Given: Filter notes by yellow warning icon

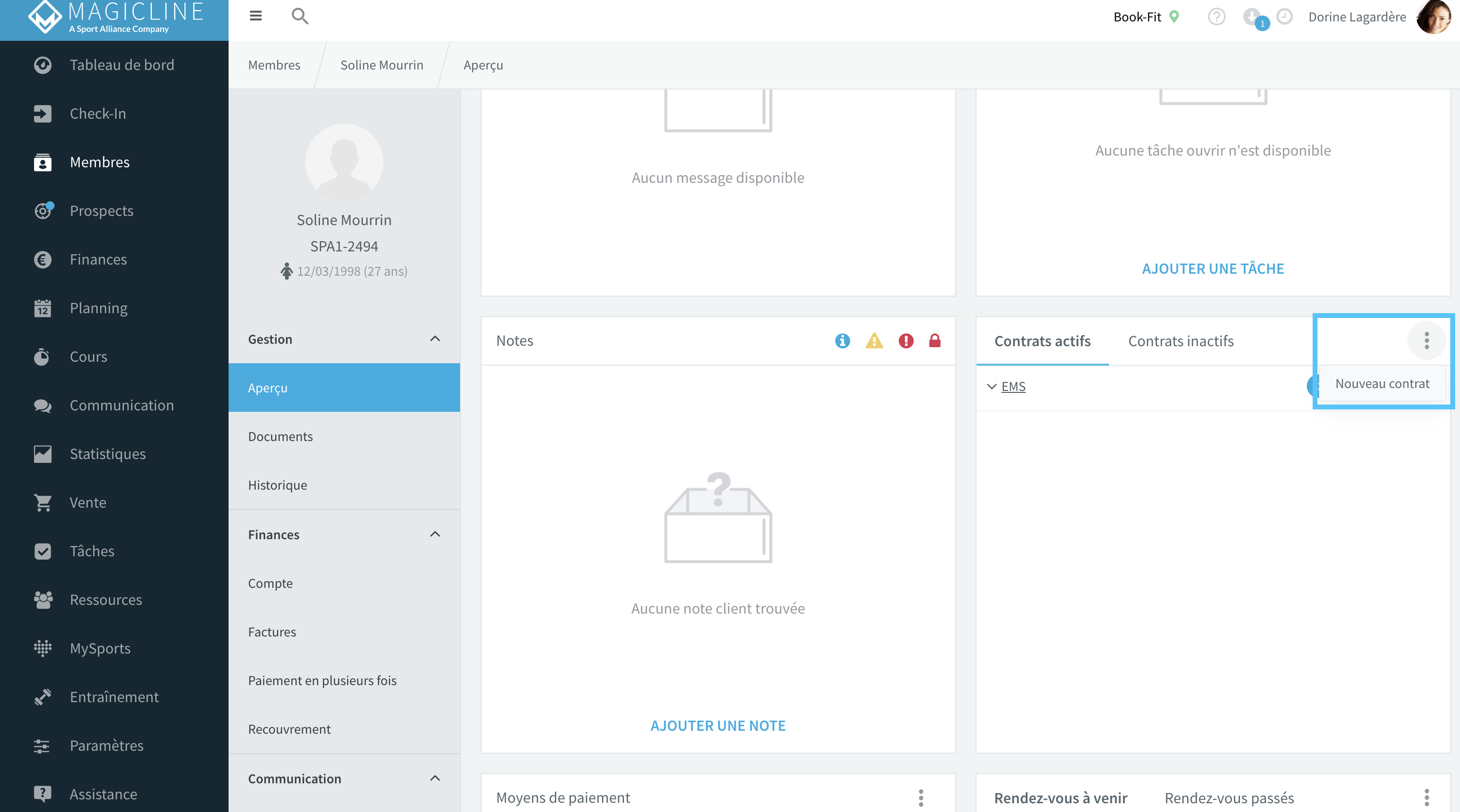Looking at the screenshot, I should click(874, 340).
